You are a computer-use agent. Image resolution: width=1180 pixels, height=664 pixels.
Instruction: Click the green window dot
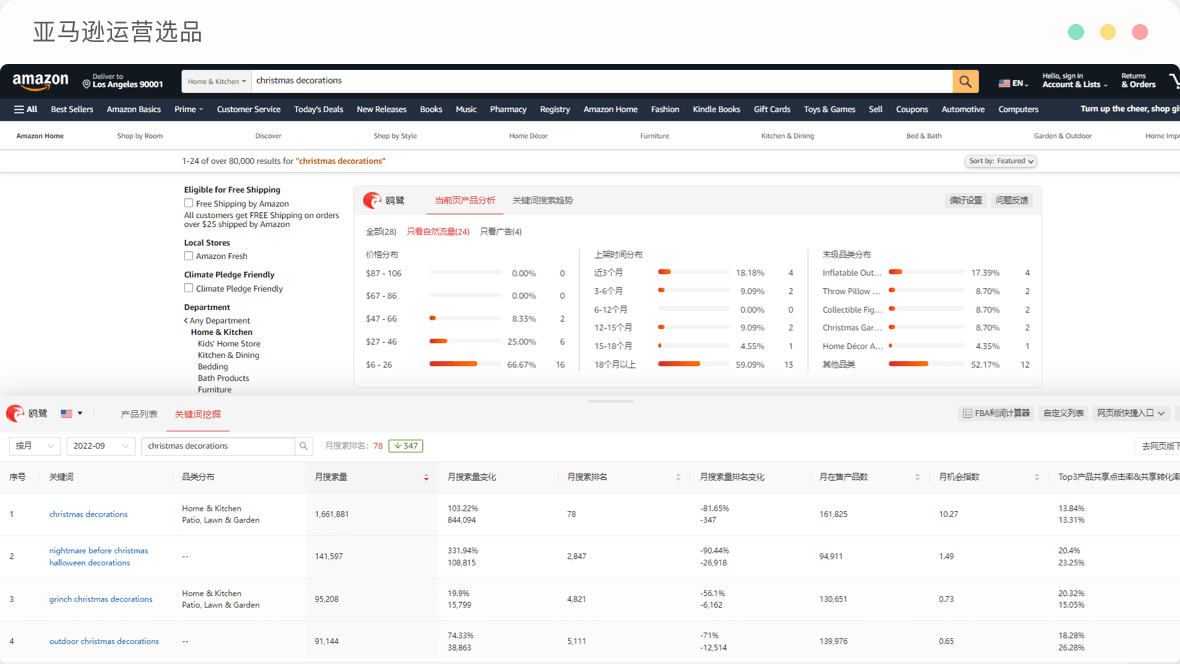coord(1076,32)
